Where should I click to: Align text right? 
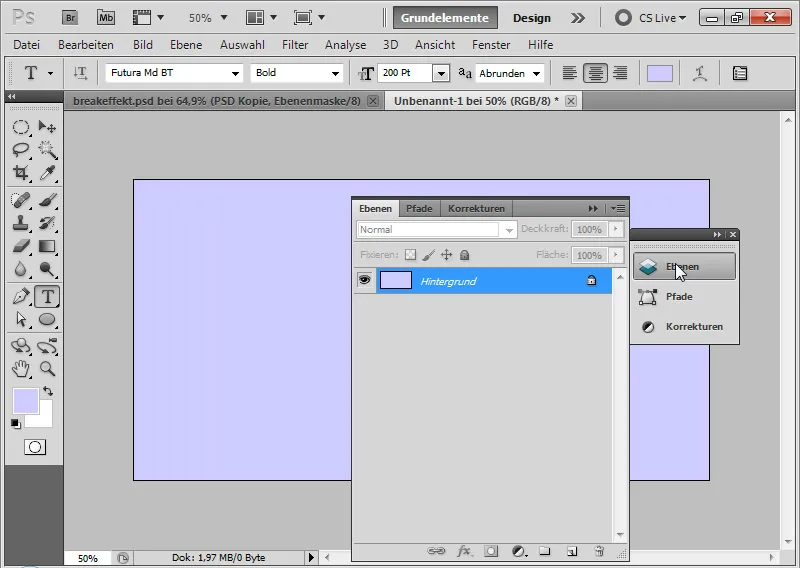click(x=620, y=73)
